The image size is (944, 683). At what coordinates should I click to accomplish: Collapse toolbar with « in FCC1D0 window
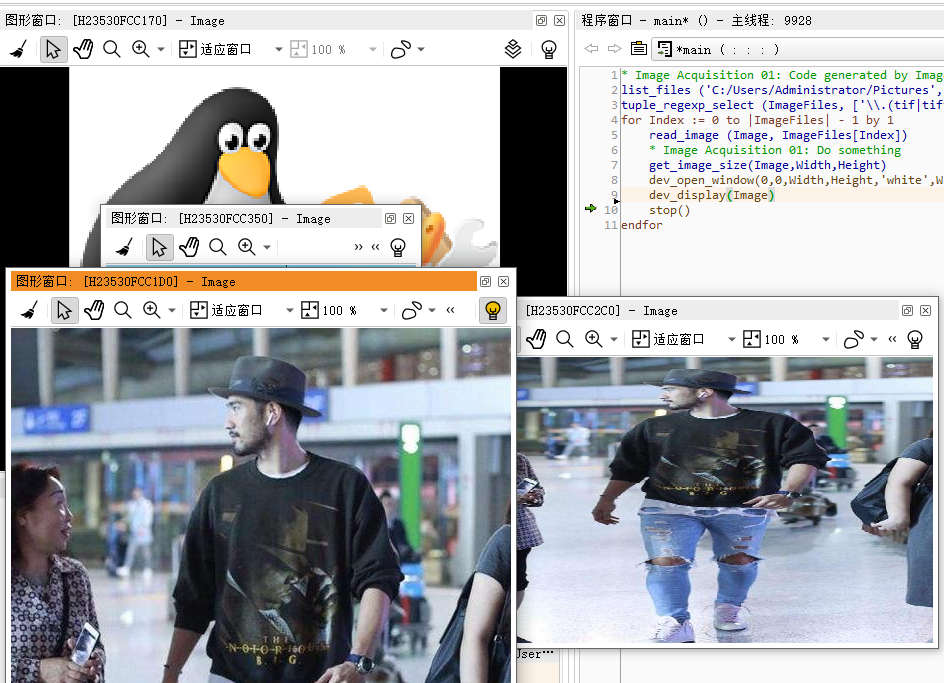point(450,310)
